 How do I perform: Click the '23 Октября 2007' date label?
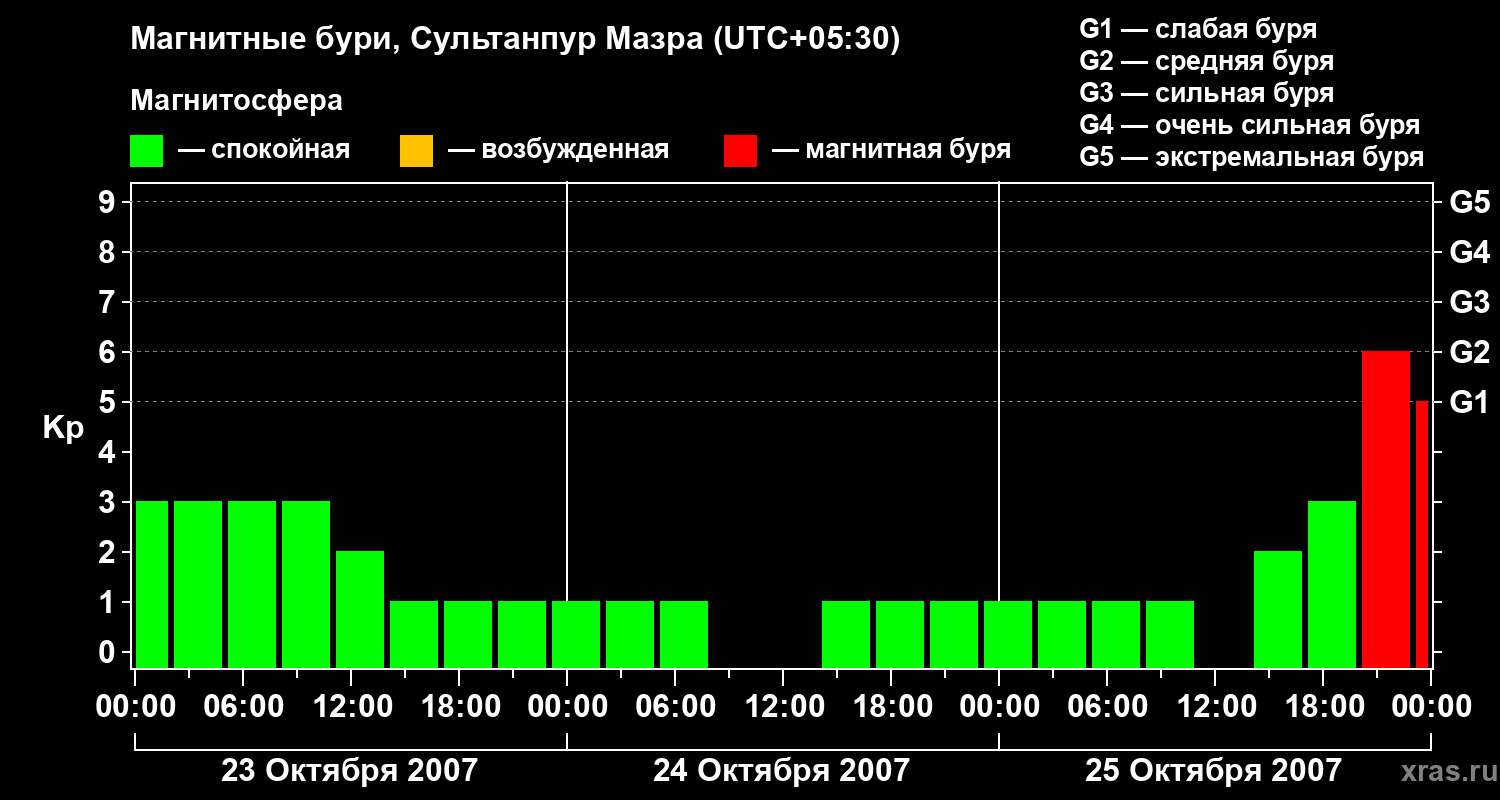click(x=349, y=771)
